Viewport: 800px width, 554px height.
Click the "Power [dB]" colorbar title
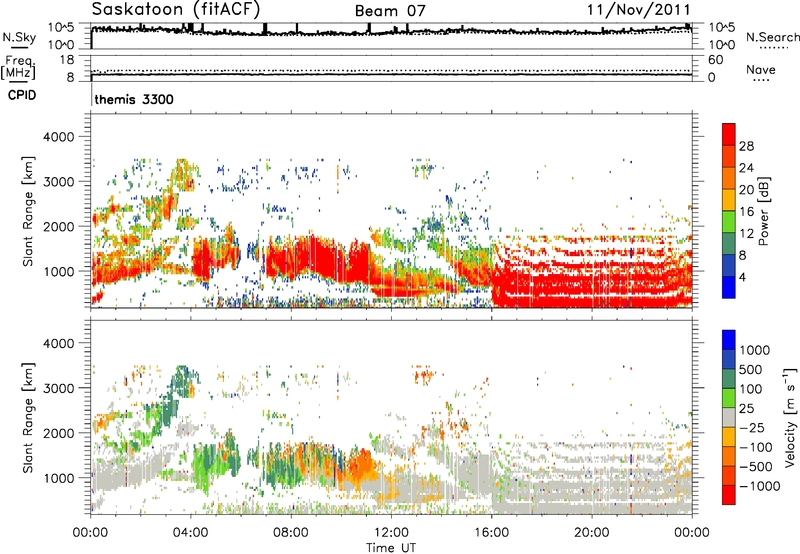763,211
